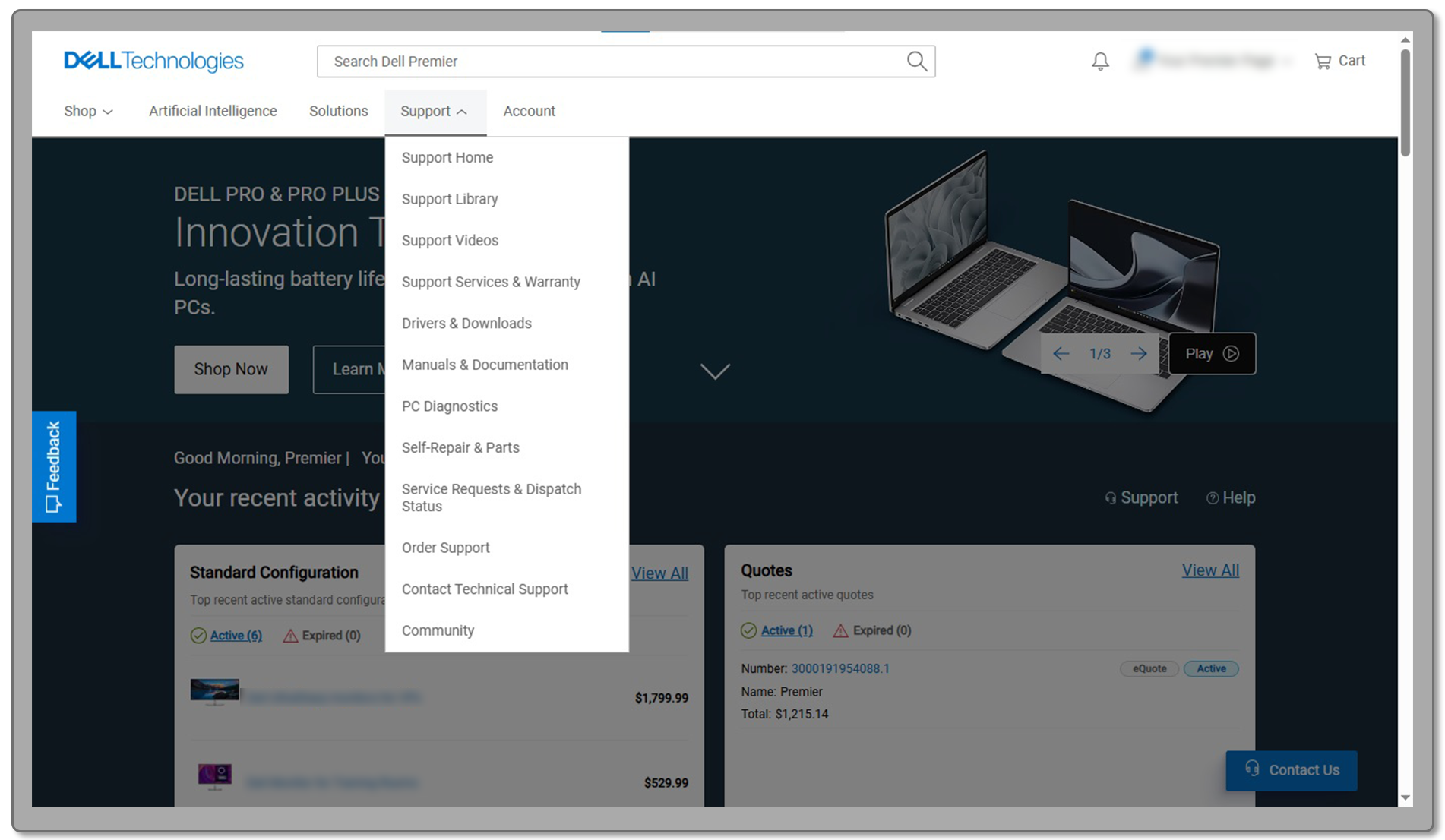Click the Learn More button
Screen dimensions: 1445x840
(349, 370)
